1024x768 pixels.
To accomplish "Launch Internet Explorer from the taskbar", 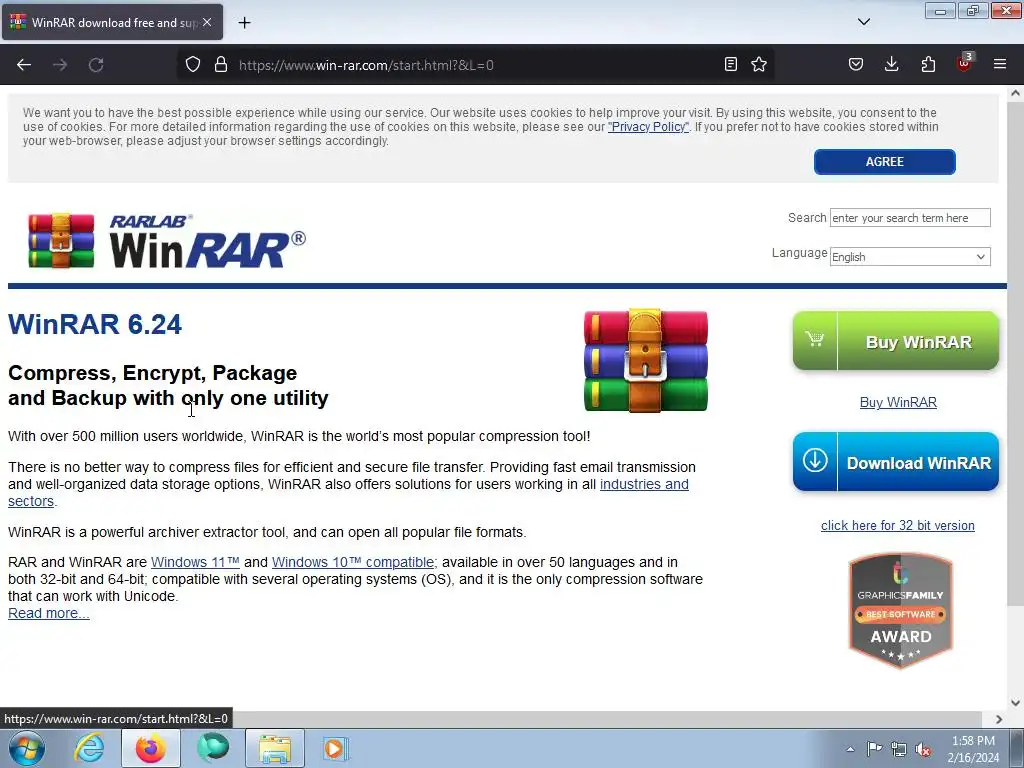I will point(89,748).
